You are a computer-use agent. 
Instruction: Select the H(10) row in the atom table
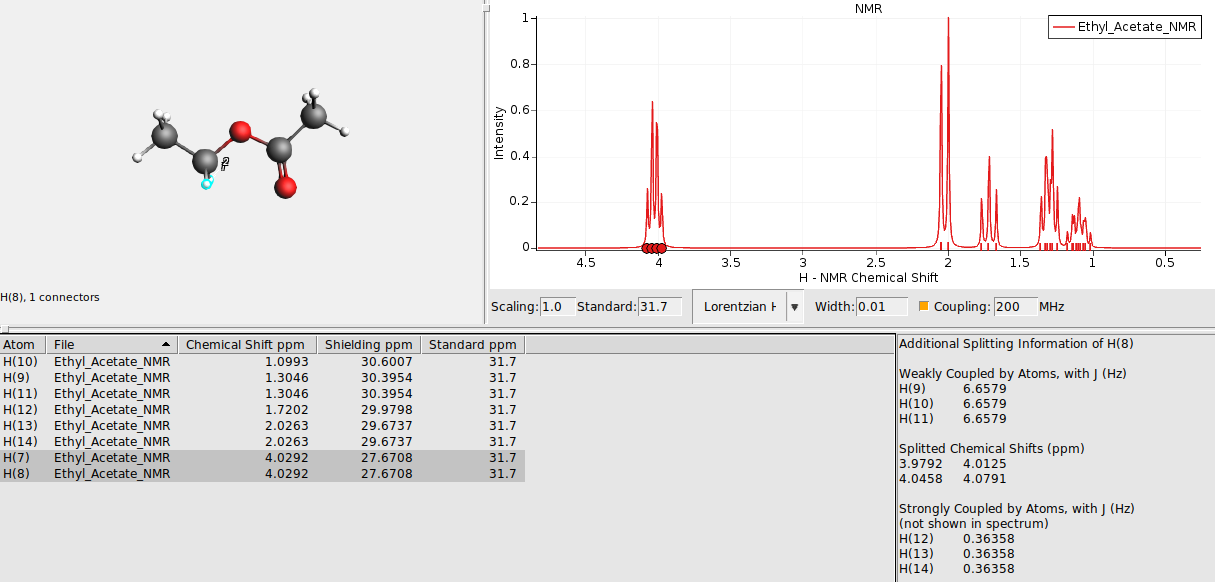tap(100, 361)
